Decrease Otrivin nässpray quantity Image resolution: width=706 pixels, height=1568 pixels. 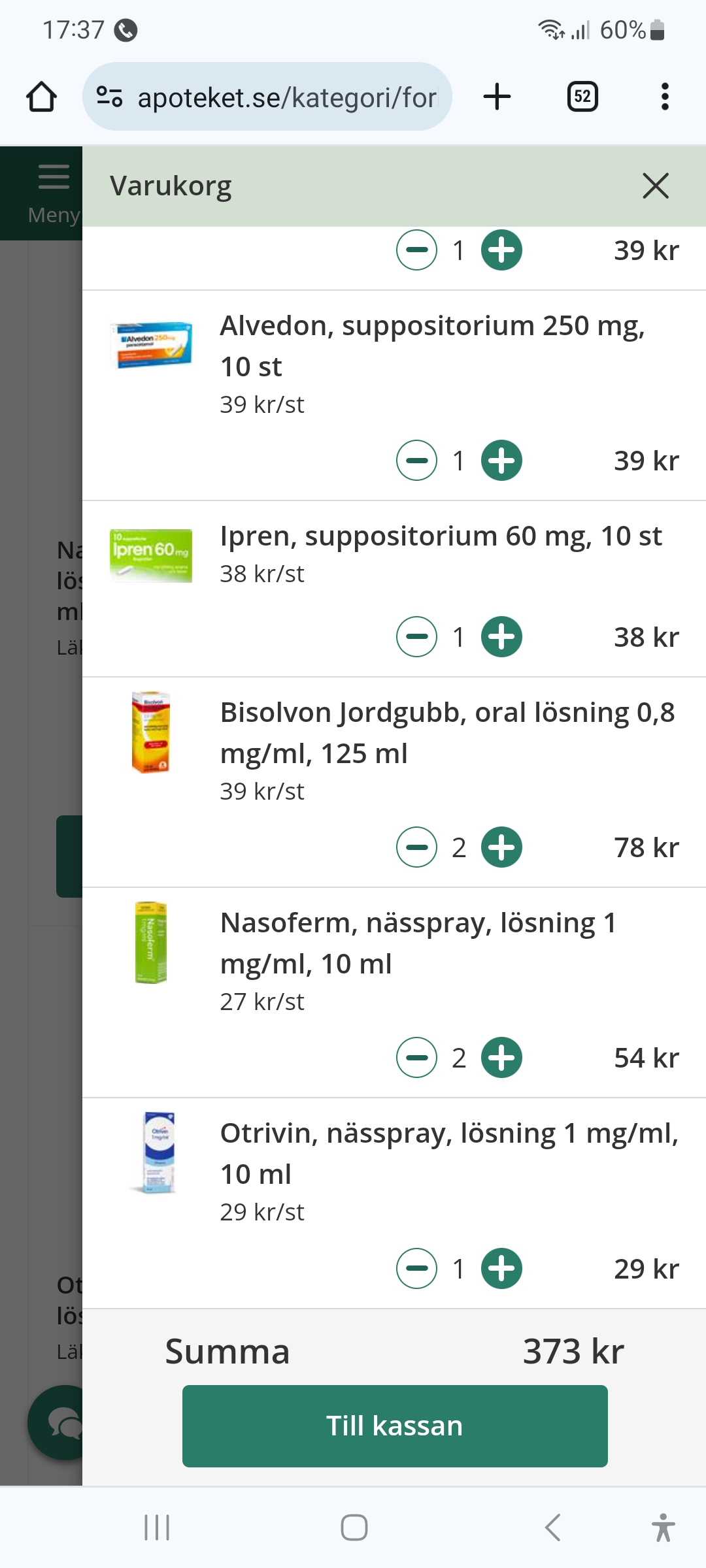click(x=416, y=1269)
